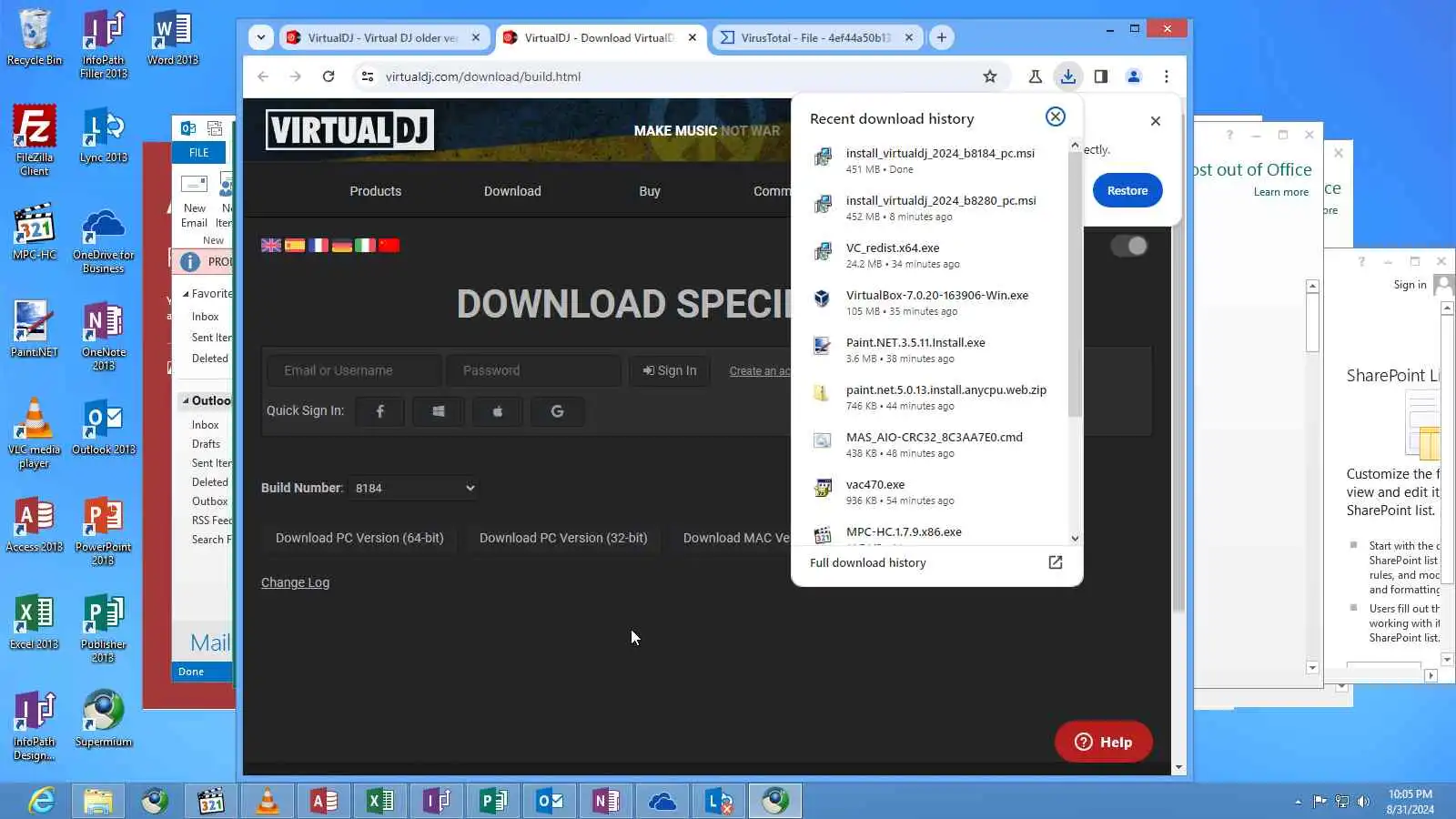The image size is (1456, 819).
Task: Open File Explorer from the taskbar
Action: point(98,801)
